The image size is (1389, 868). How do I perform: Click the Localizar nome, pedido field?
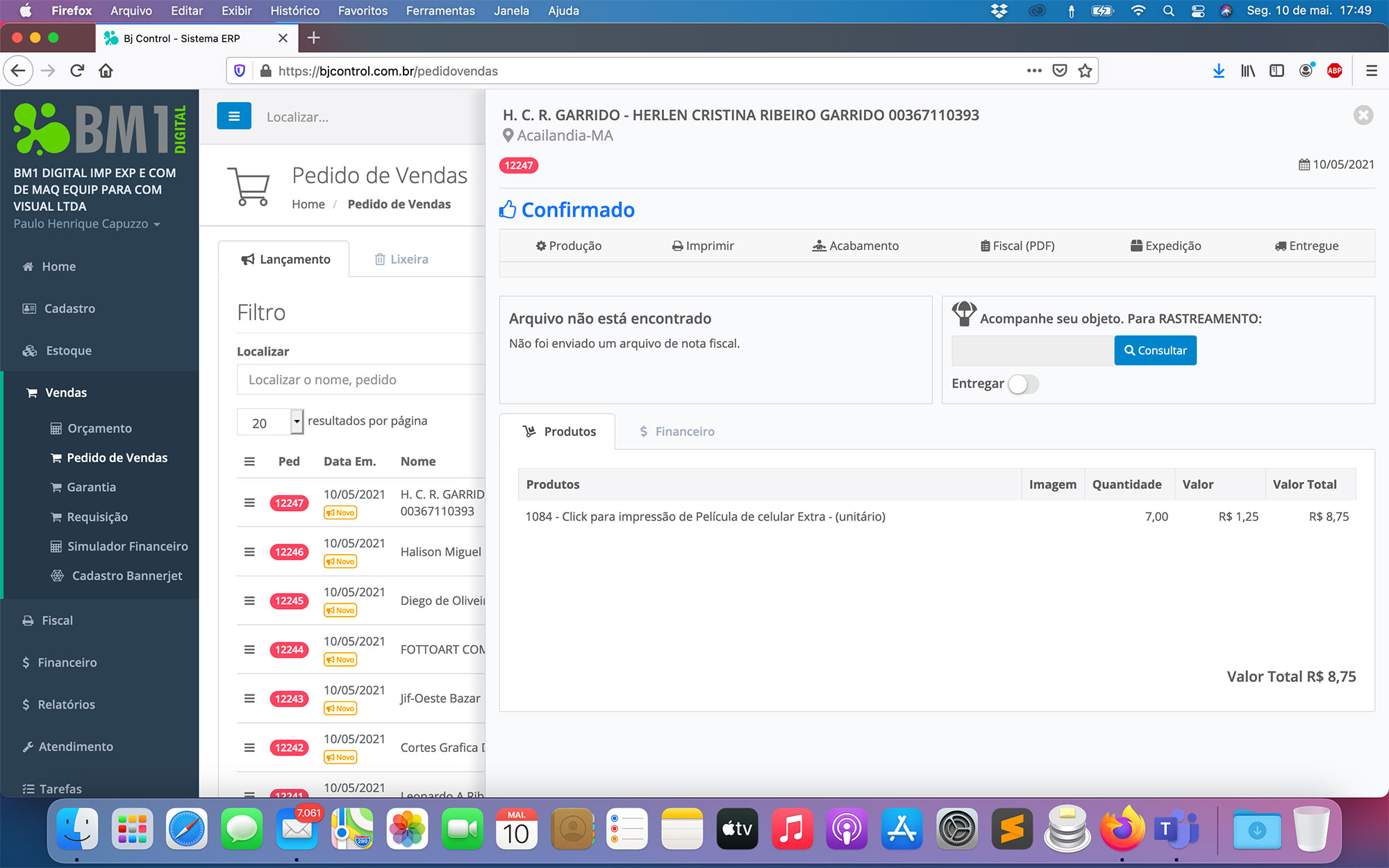pos(361,380)
